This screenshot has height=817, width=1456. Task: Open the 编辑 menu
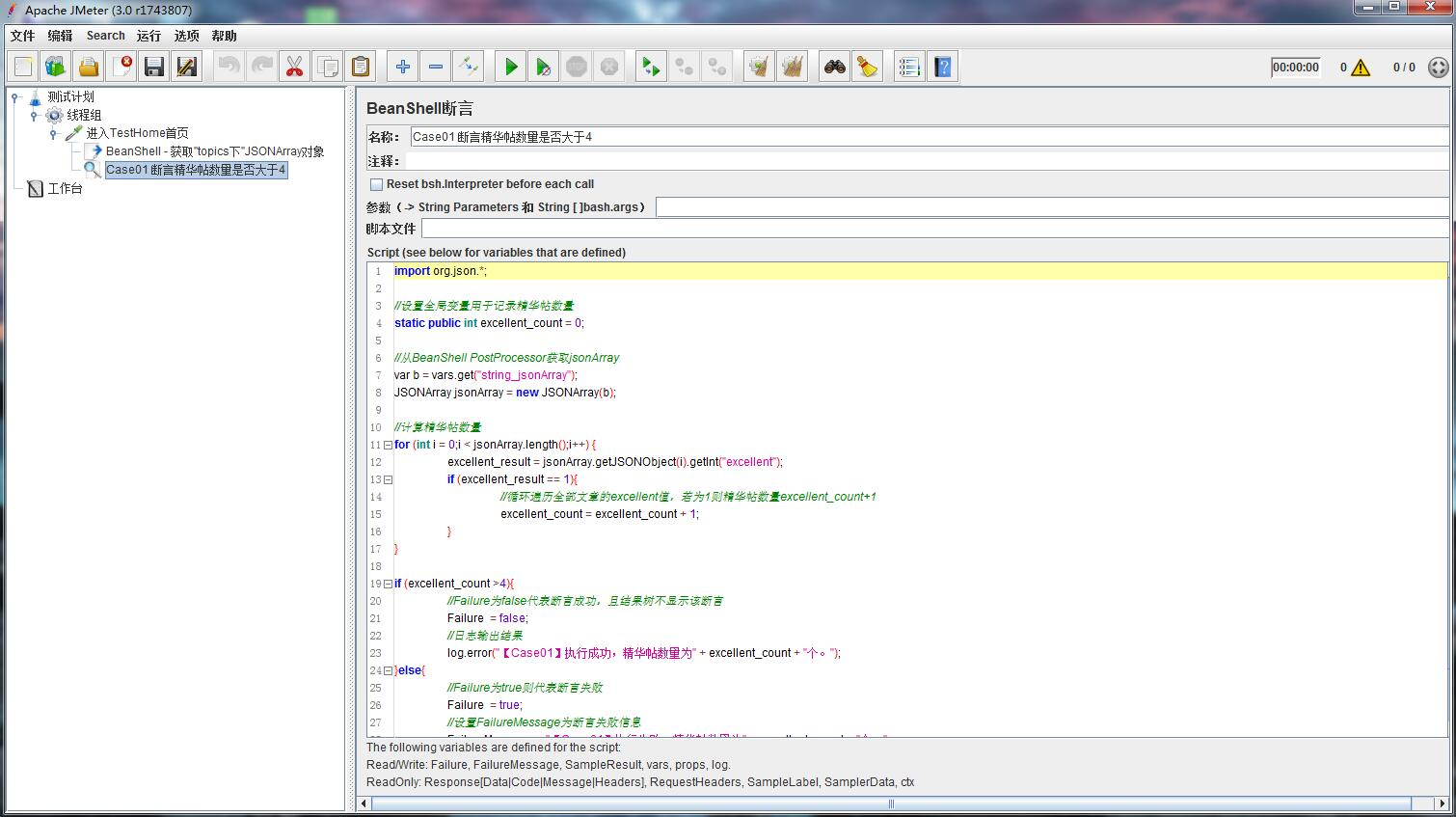coord(60,36)
